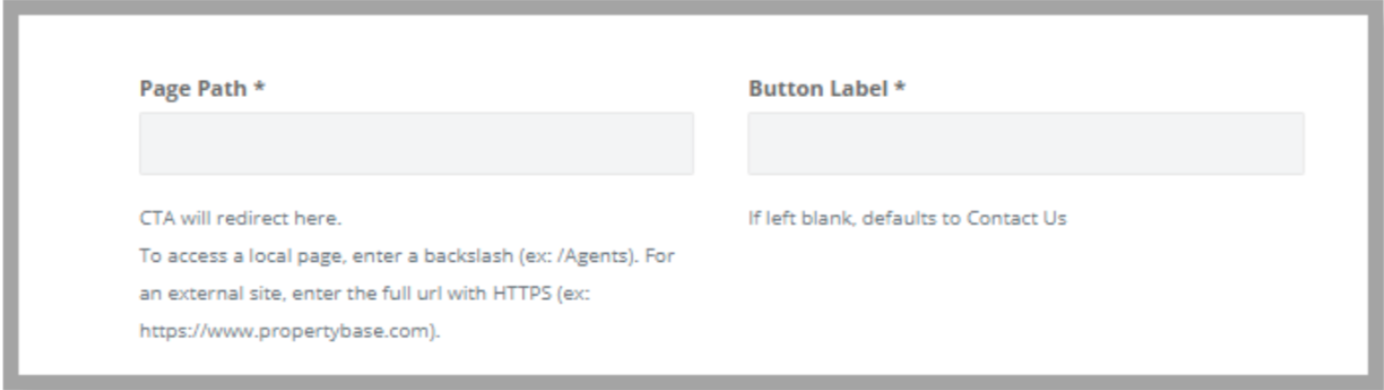
Task: Select the required asterisk next to Page Path
Action: (x=260, y=87)
